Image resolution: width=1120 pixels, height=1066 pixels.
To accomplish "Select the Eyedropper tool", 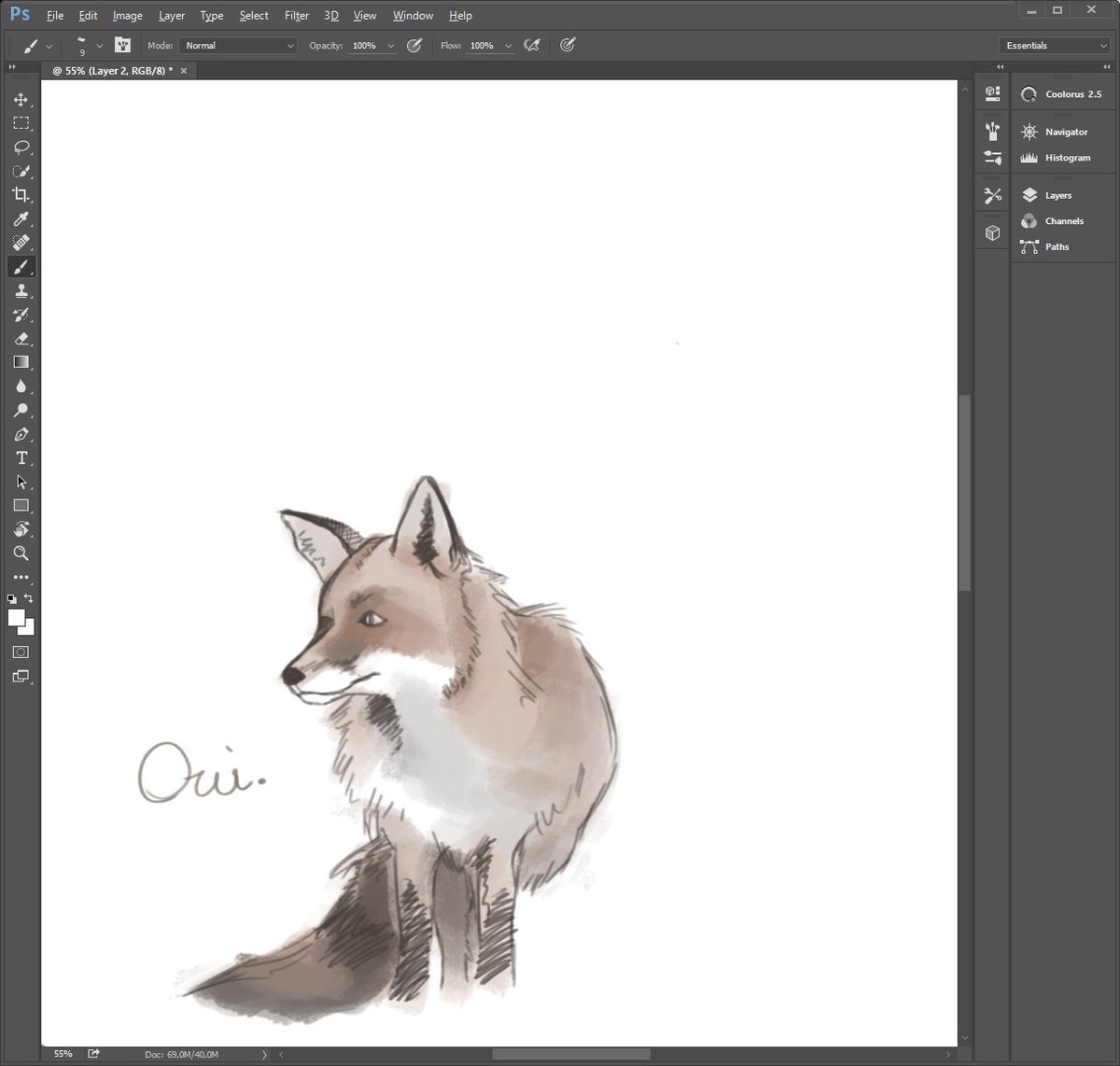I will tap(21, 219).
